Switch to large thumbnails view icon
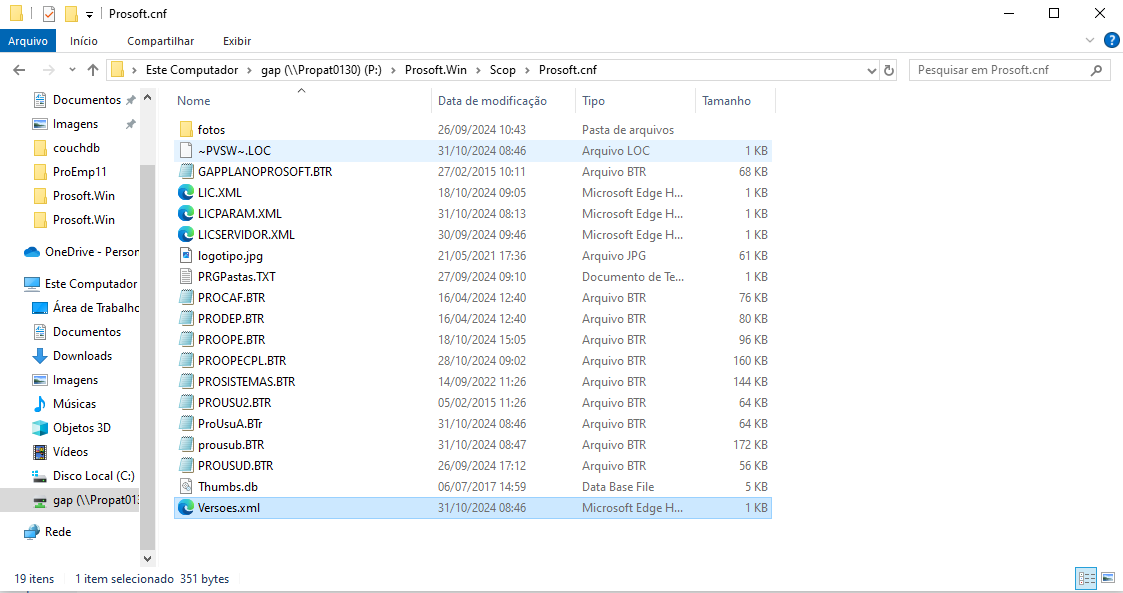Viewport: 1123px width, 593px height. [1108, 578]
